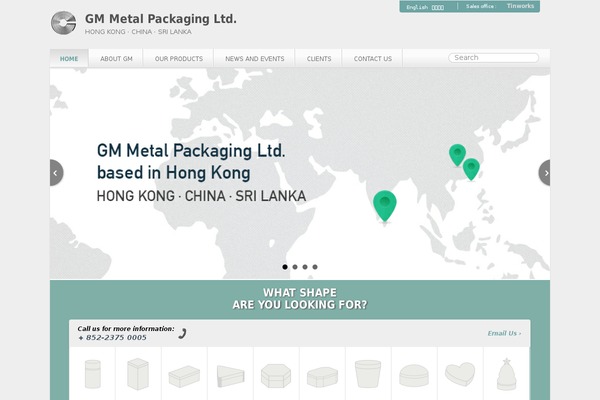Show second slide via second dot
The height and width of the screenshot is (400, 600).
click(295, 267)
